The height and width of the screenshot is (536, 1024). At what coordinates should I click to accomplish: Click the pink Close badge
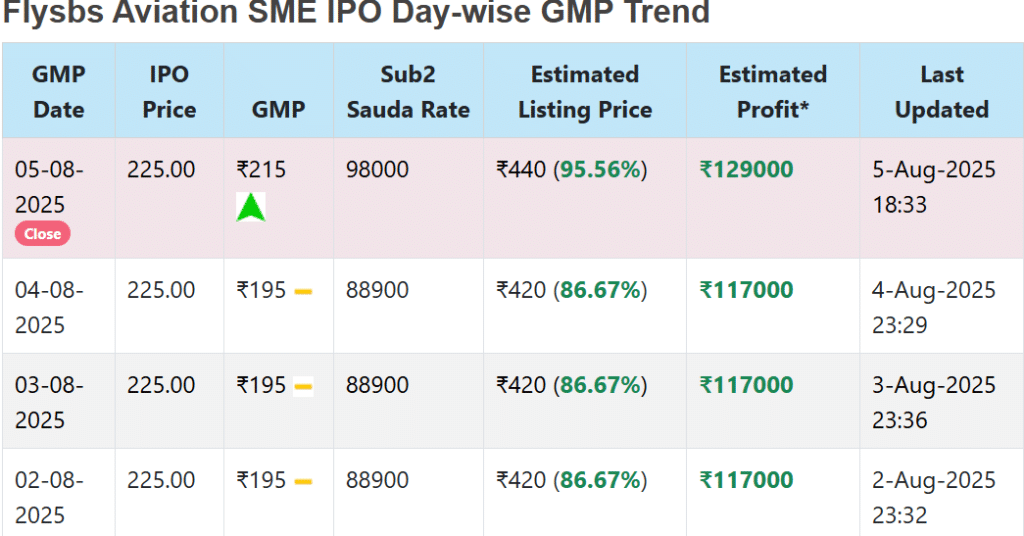tap(42, 234)
